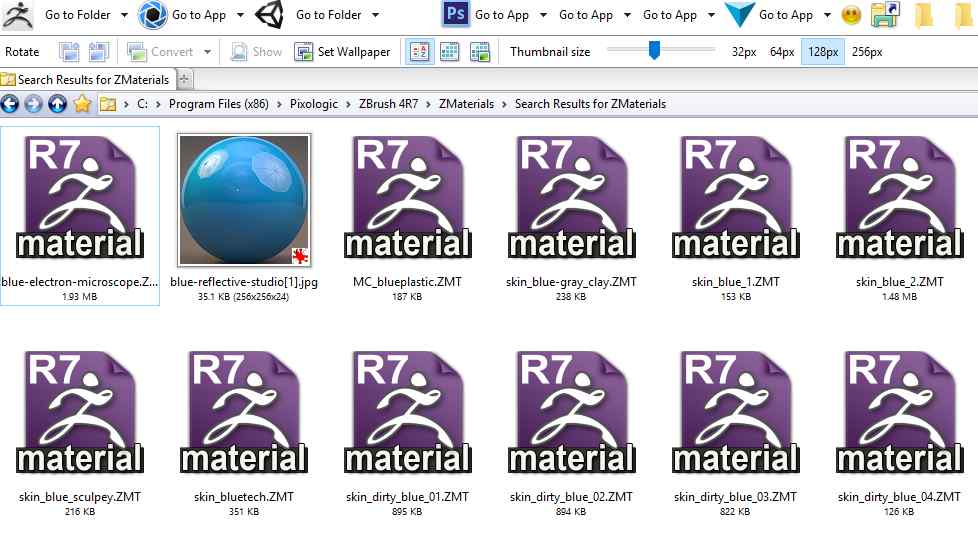978x535 pixels.
Task: Click the folder icon in address bar
Action: [x=108, y=104]
